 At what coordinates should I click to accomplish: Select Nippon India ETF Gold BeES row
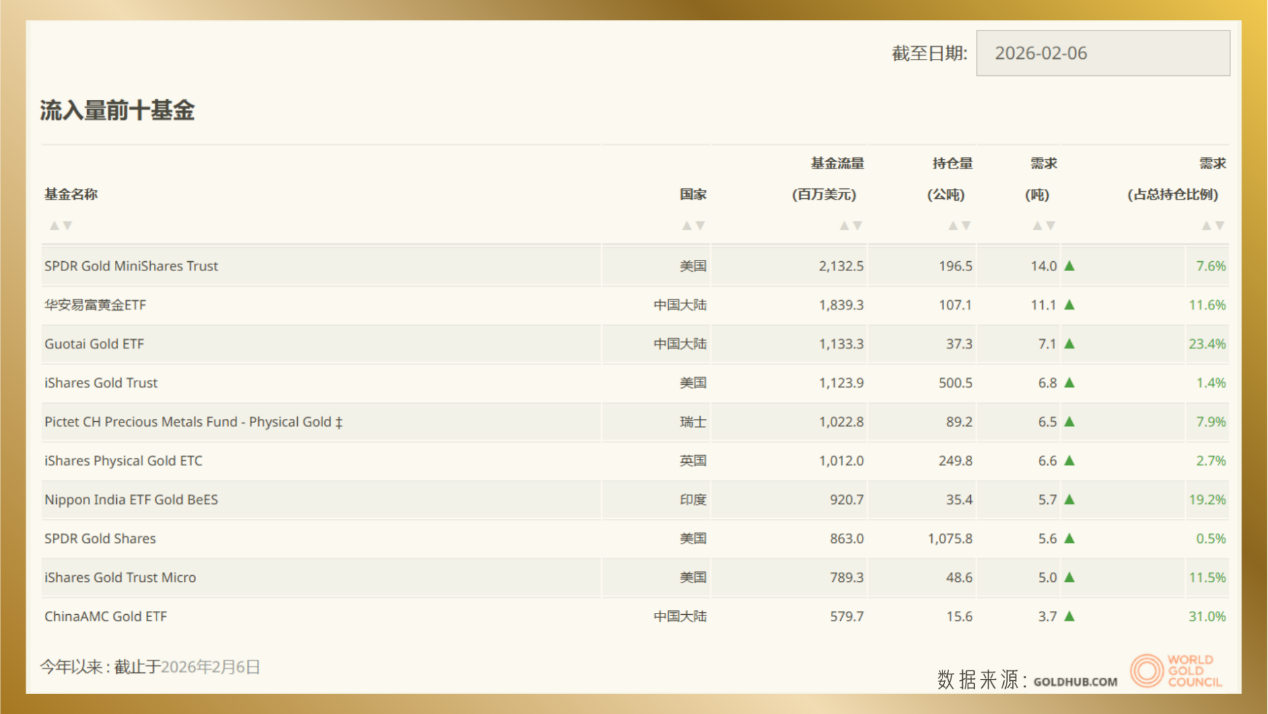click(x=131, y=500)
